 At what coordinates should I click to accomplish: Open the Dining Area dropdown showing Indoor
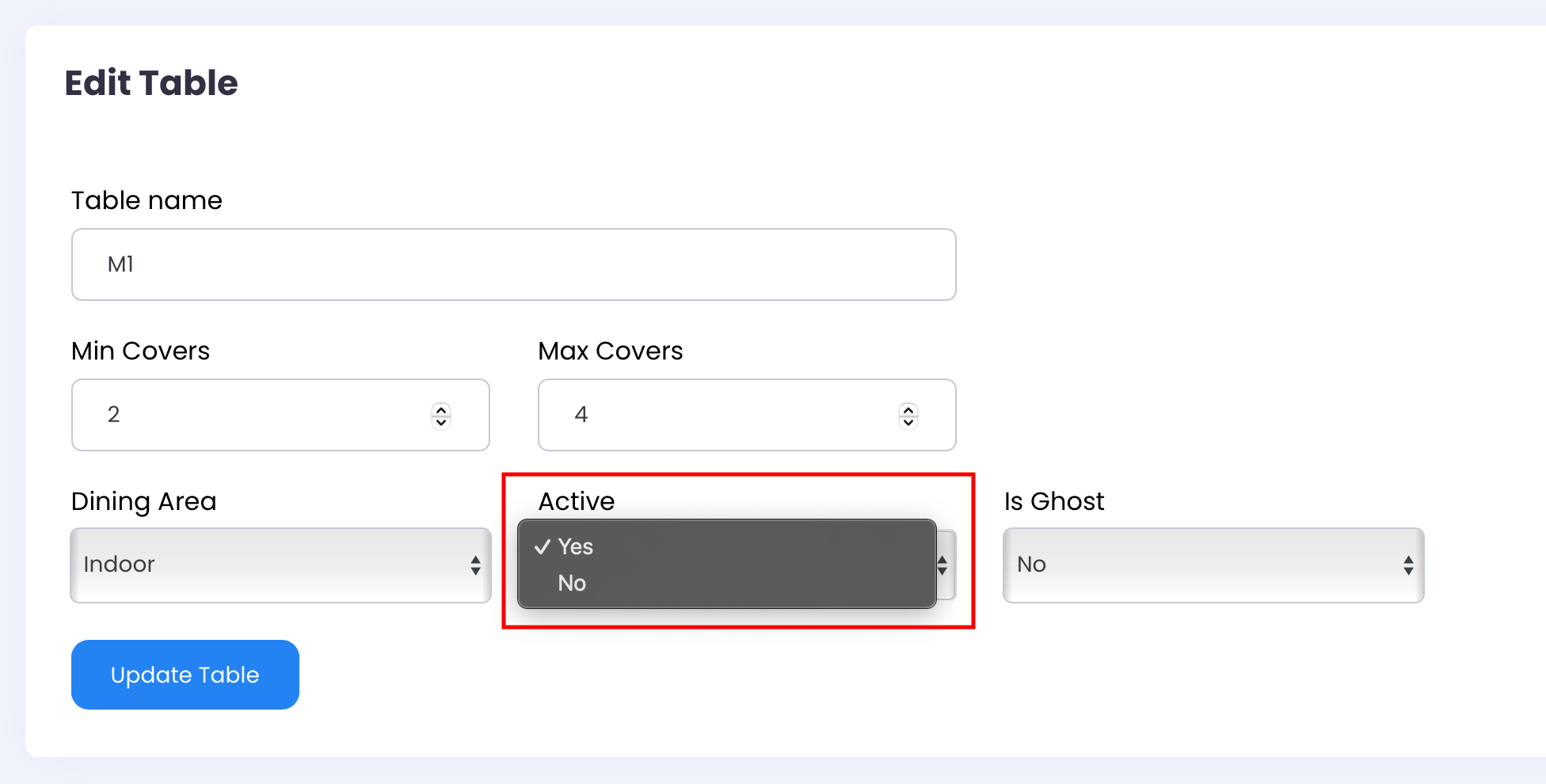tap(269, 565)
